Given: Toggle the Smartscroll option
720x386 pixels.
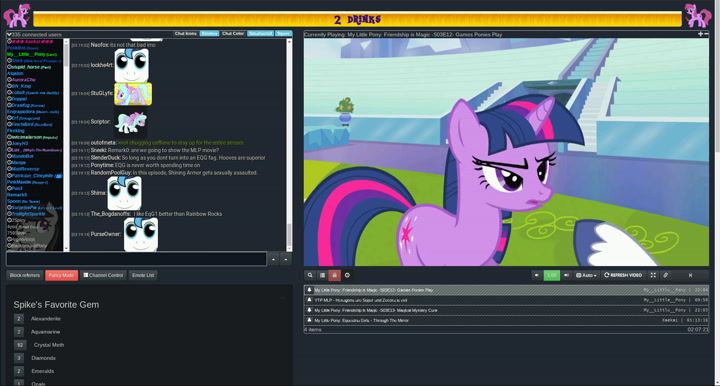Looking at the screenshot, I should click(261, 34).
